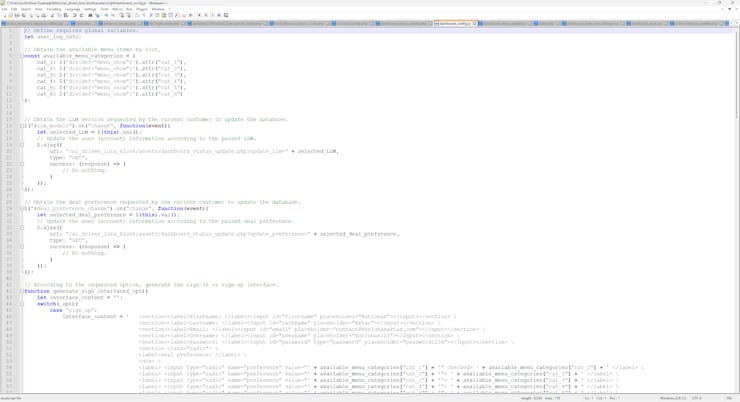Click the "case "sign_up":" line

[73, 310]
